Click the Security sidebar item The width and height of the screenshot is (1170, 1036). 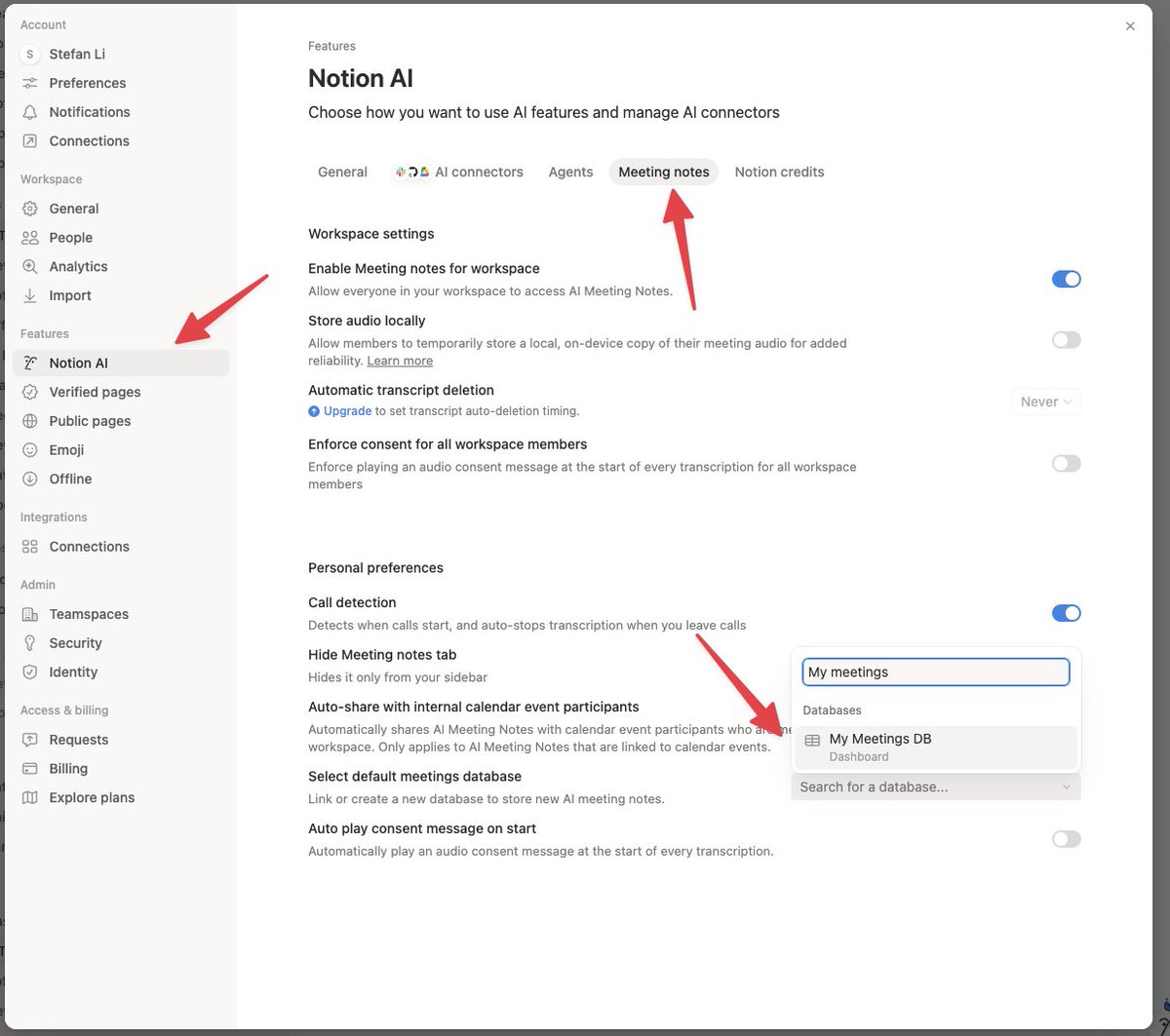pos(121,643)
